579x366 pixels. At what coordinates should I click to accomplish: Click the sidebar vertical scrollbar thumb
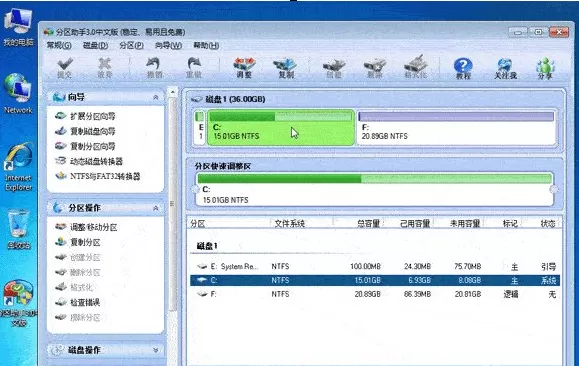click(x=172, y=204)
